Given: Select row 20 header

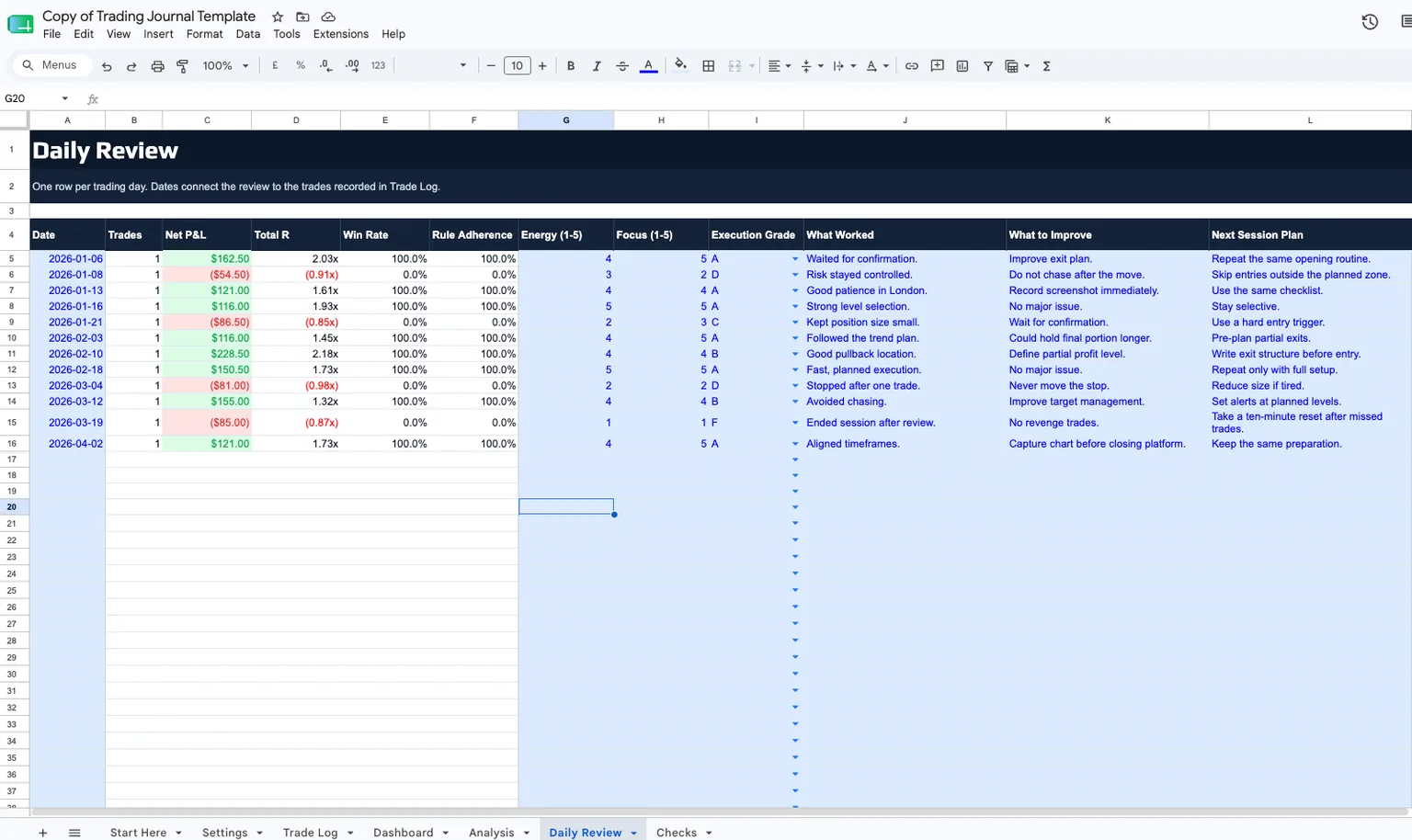Looking at the screenshot, I should coord(13,506).
